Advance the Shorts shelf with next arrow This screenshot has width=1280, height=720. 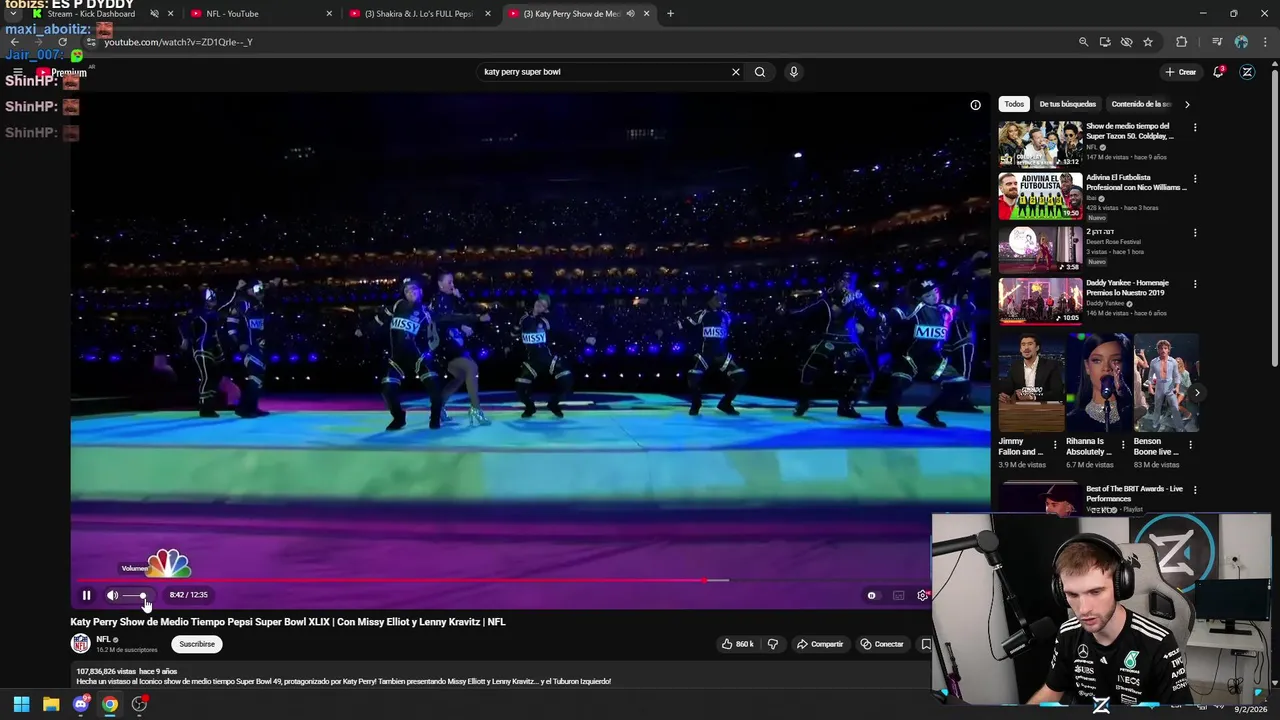click(1197, 392)
